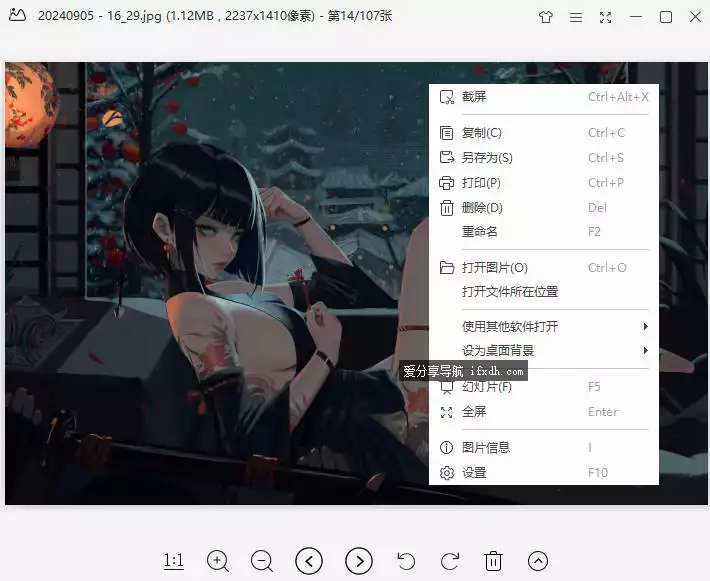Select 打印(P) print option
Viewport: 710px width, 581px height.
(544, 182)
